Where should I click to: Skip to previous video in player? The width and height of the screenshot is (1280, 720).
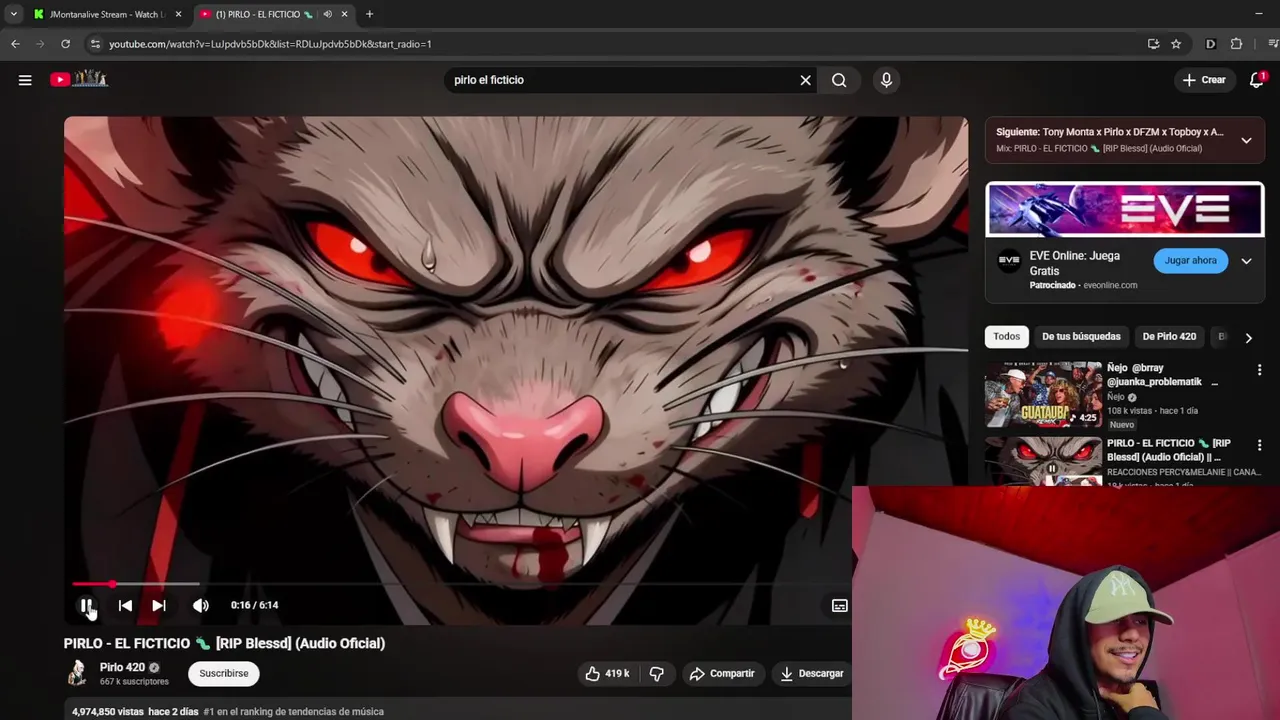pos(125,605)
